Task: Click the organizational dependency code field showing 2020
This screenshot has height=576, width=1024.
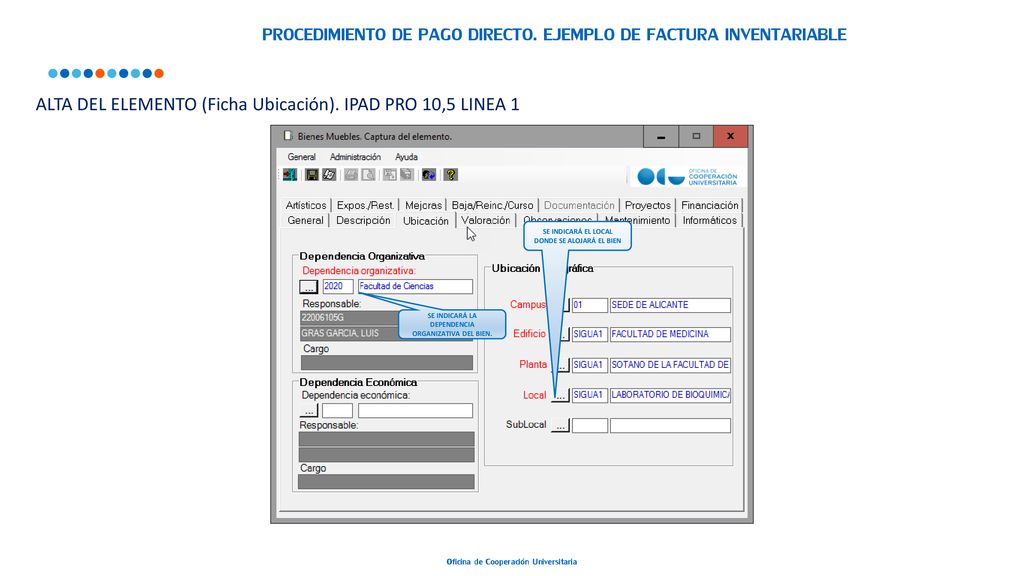Action: pyautogui.click(x=338, y=286)
